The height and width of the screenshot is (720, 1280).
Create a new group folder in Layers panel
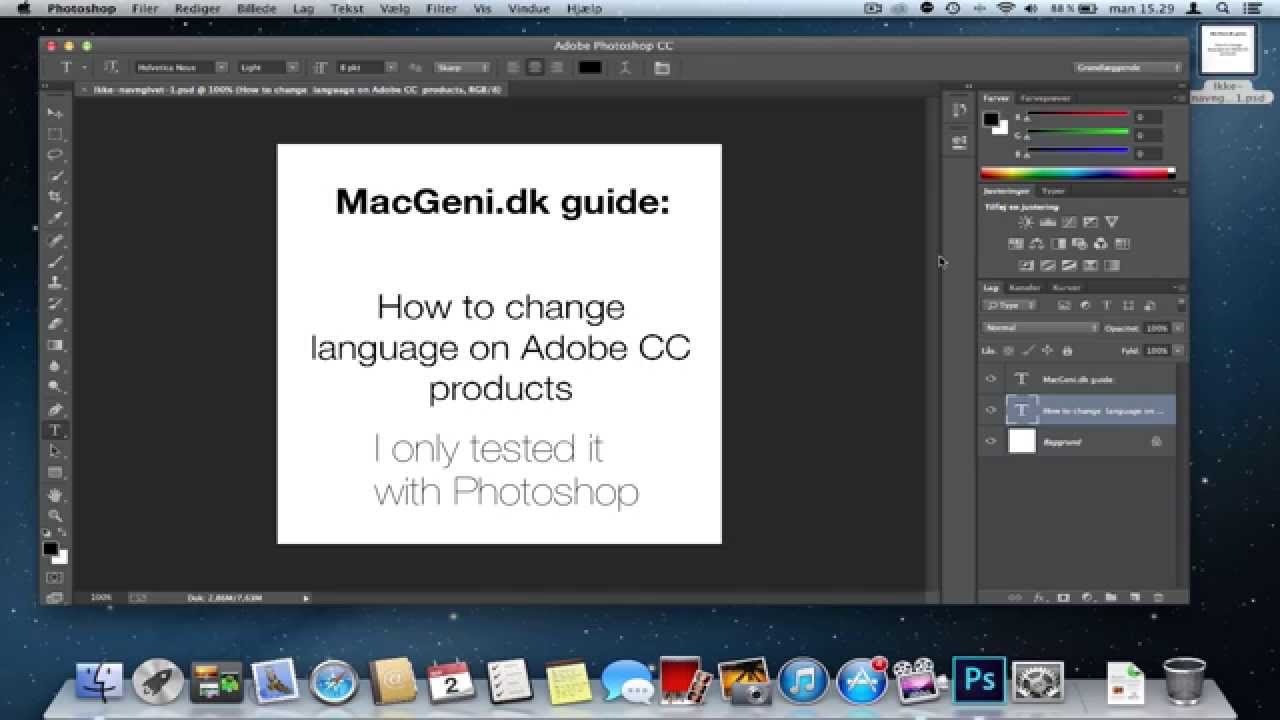point(1110,597)
